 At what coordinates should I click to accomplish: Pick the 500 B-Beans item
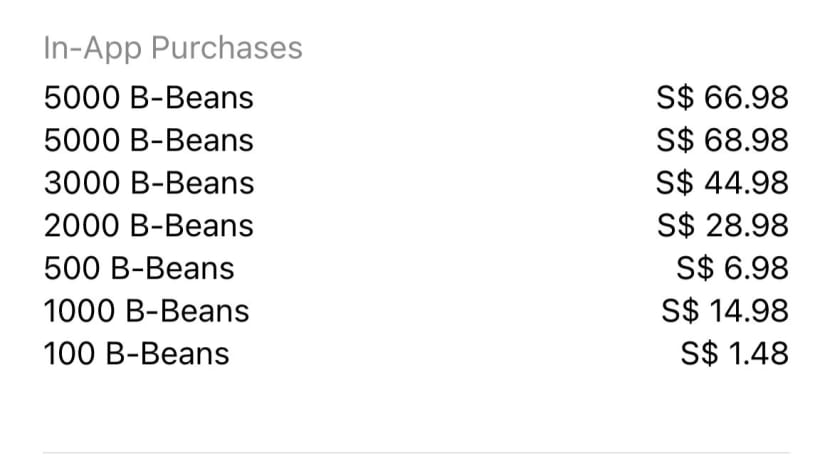pyautogui.click(x=139, y=269)
